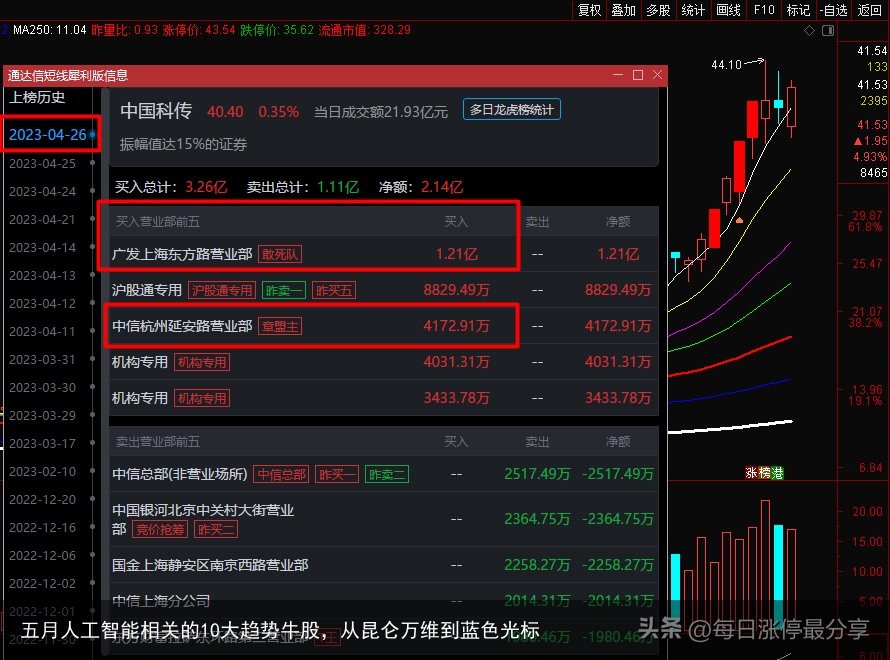Click the 44.10 high price label
This screenshot has height=660, width=890.
[727, 65]
